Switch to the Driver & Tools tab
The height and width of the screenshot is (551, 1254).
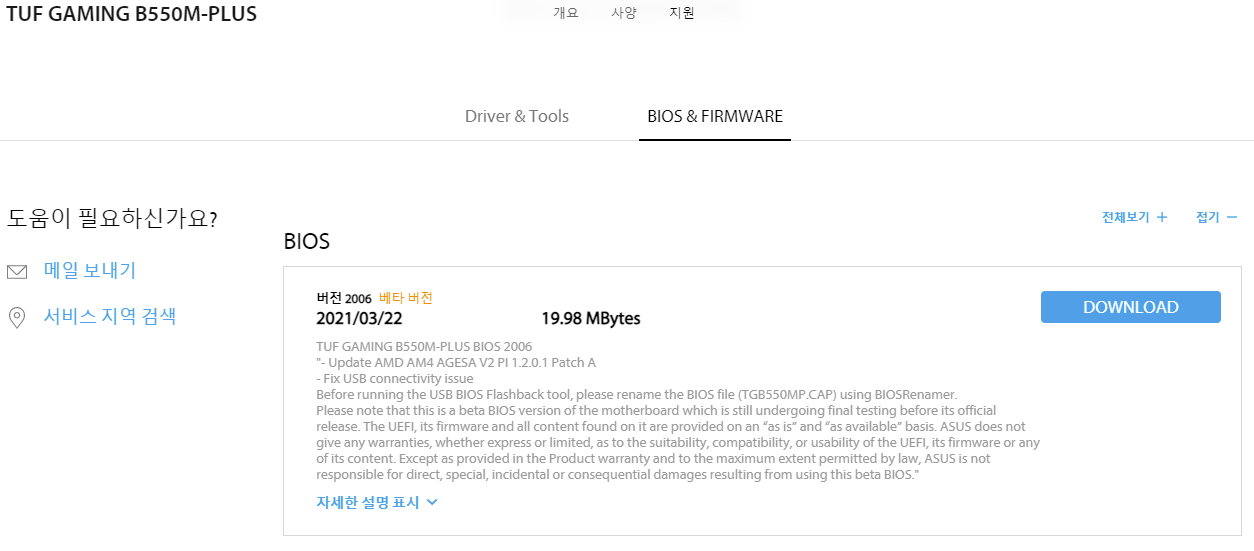[x=517, y=116]
